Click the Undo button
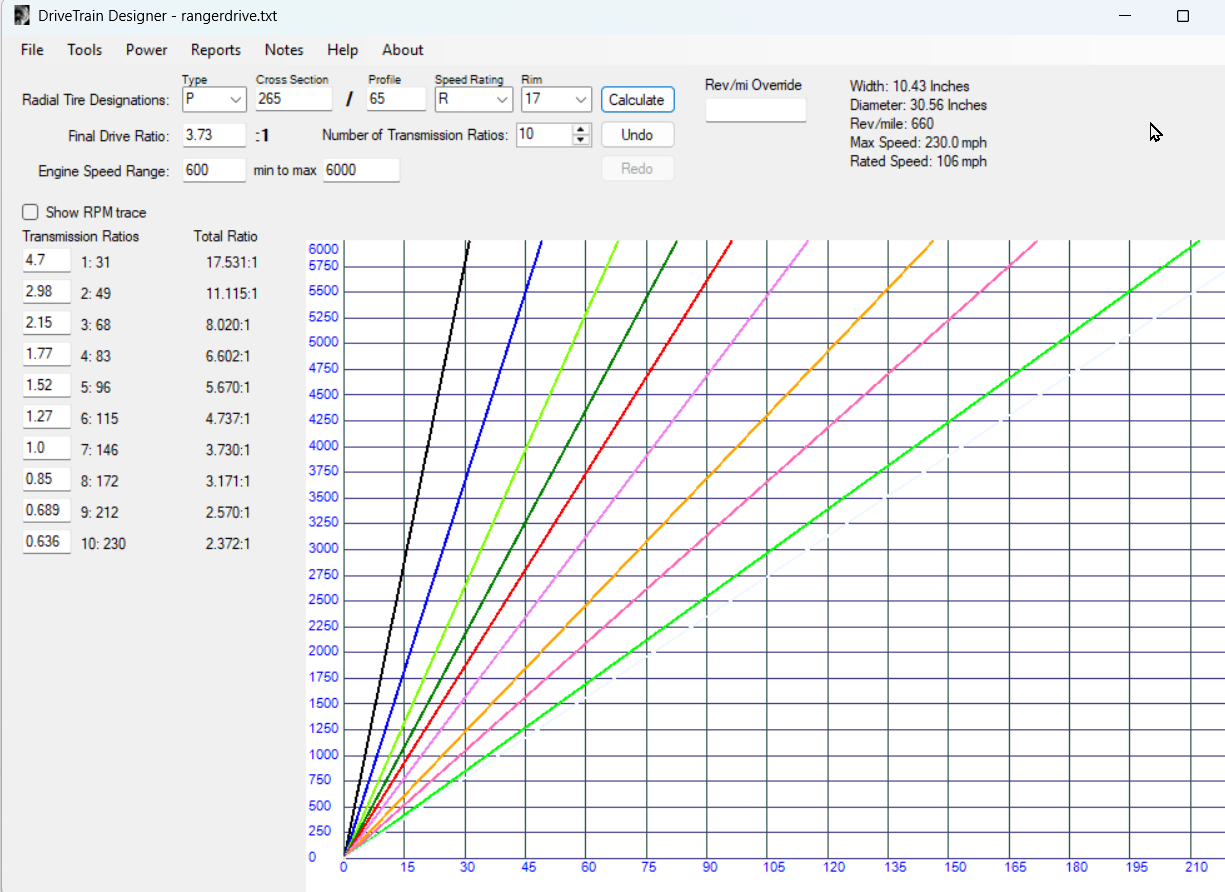 637,135
